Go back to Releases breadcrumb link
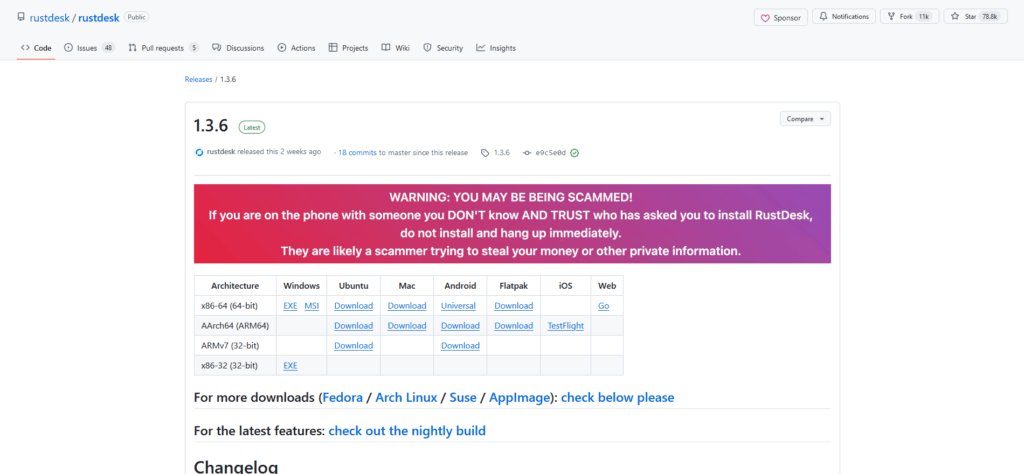 click(199, 79)
